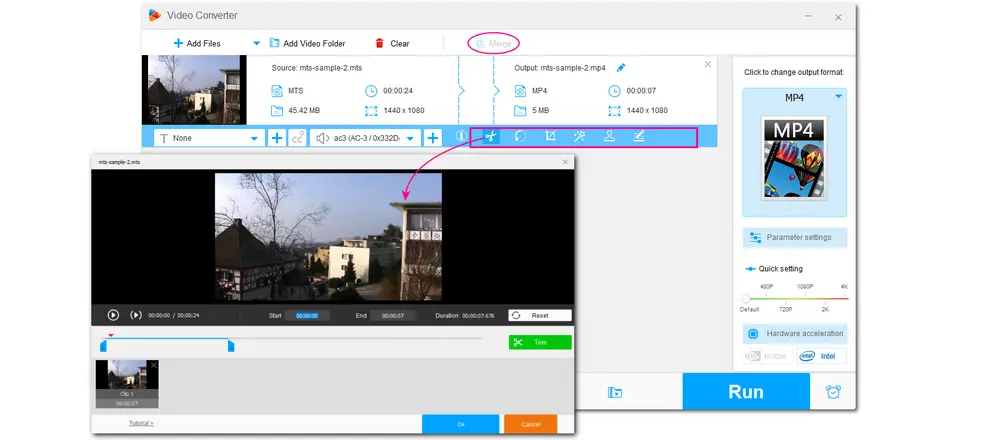Open the Watermark stamp tool
1000x440 pixels.
pos(609,137)
